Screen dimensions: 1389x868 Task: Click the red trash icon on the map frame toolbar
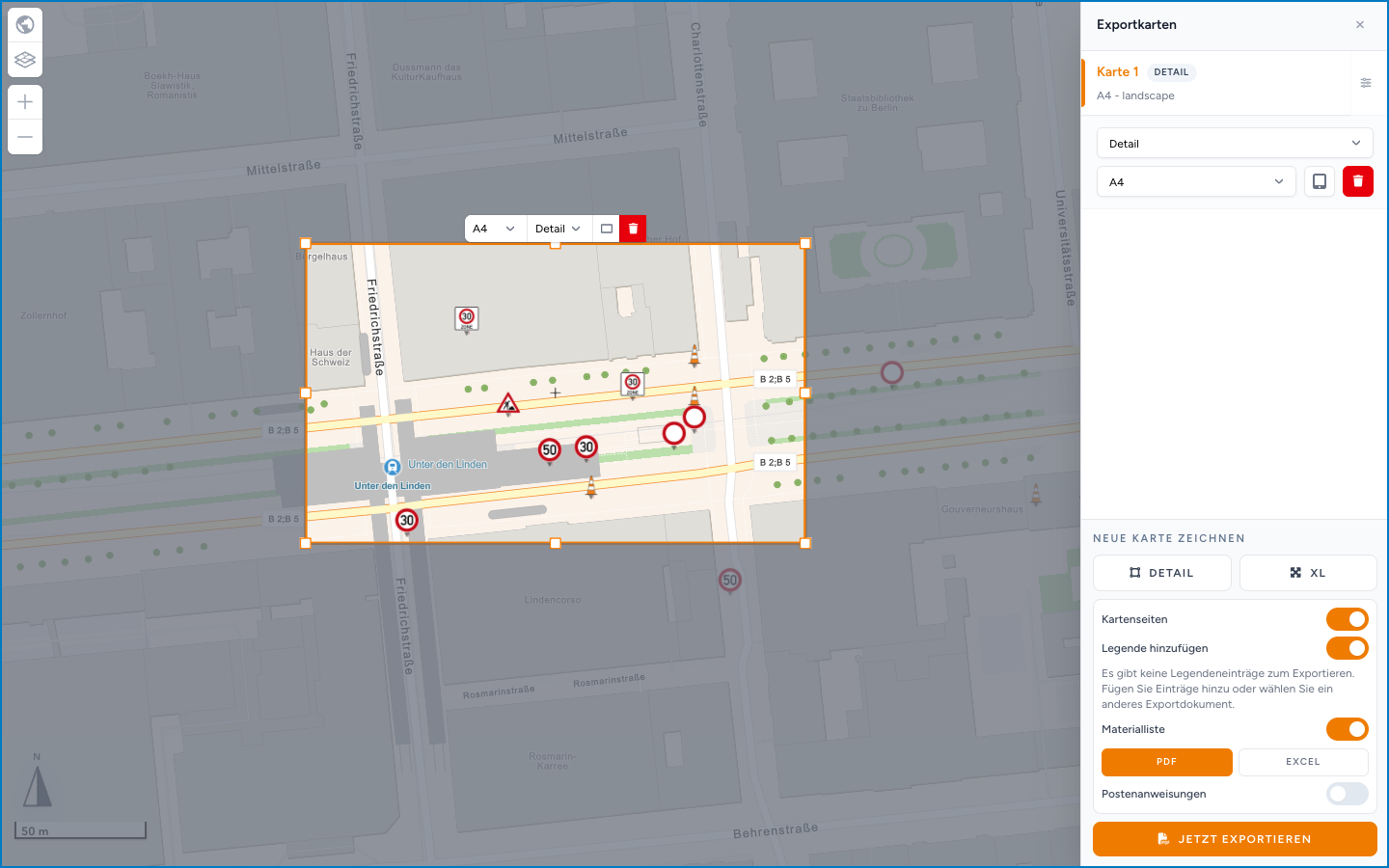(x=633, y=229)
